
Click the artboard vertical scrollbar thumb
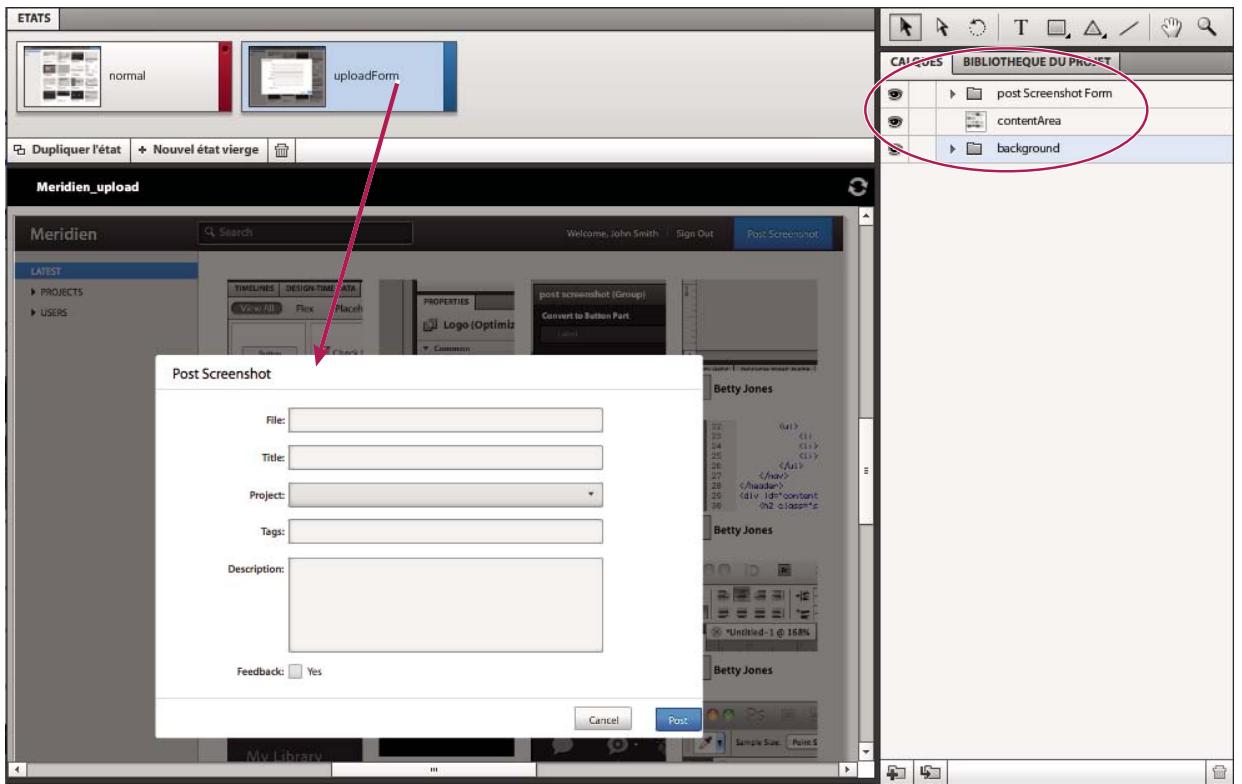(865, 471)
